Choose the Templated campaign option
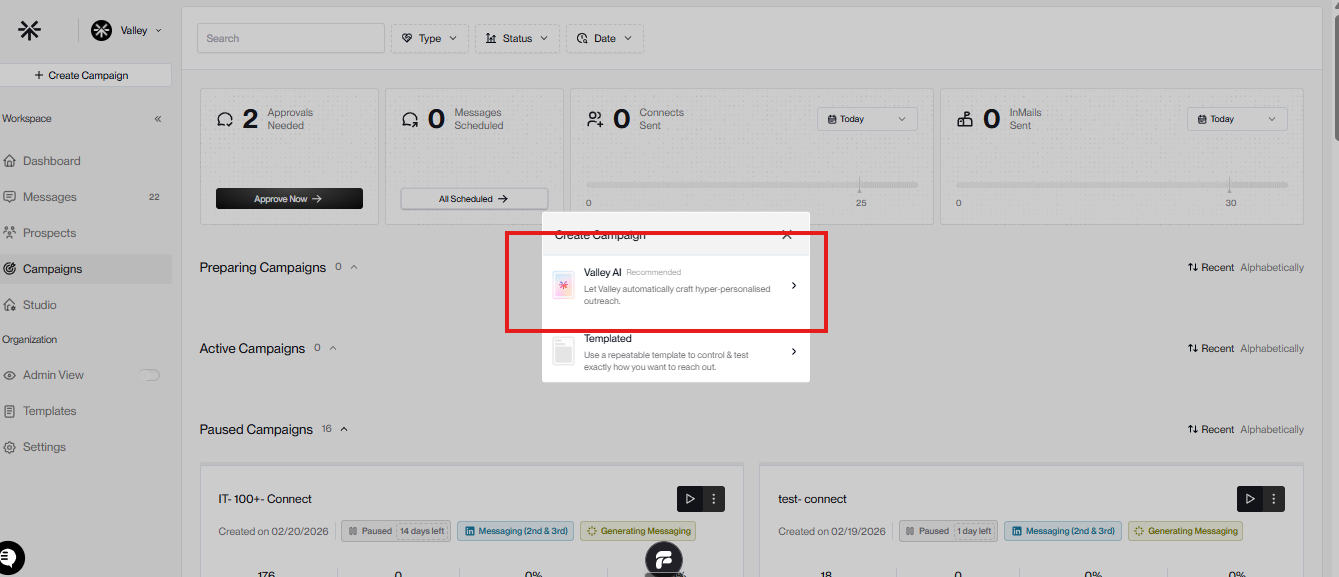Screen dimensions: 1339x577 (676, 352)
